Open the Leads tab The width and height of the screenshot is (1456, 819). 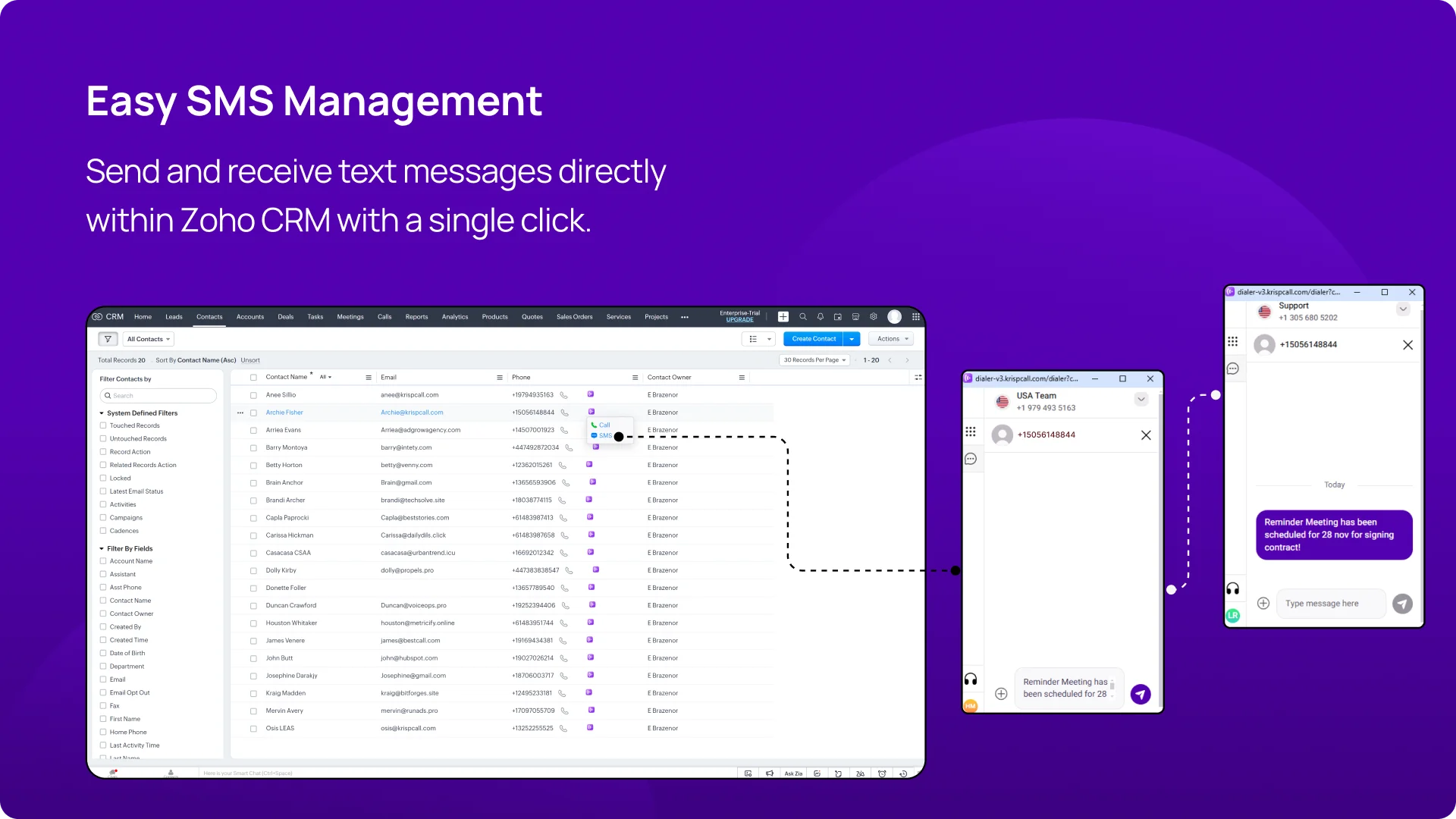point(174,317)
